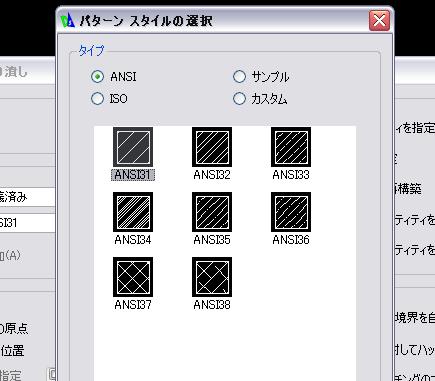Viewport: 435px width, 381px height.
Task: Click the ANSI36 label text
Action: (x=291, y=240)
